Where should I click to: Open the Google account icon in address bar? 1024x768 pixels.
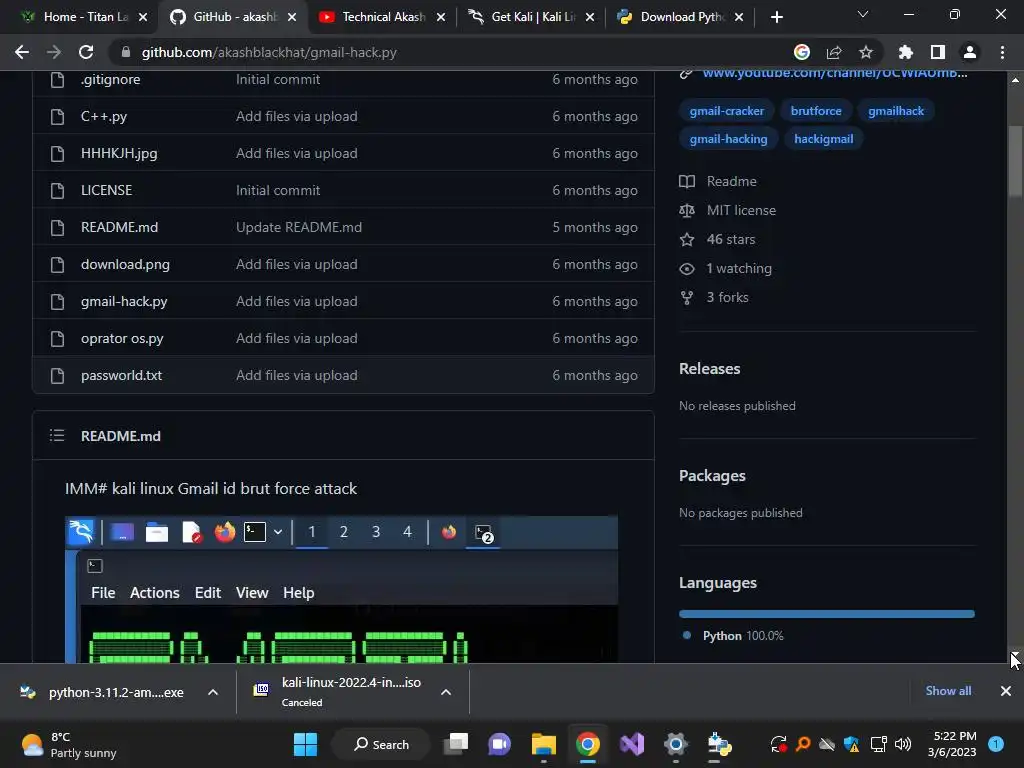pyautogui.click(x=802, y=52)
